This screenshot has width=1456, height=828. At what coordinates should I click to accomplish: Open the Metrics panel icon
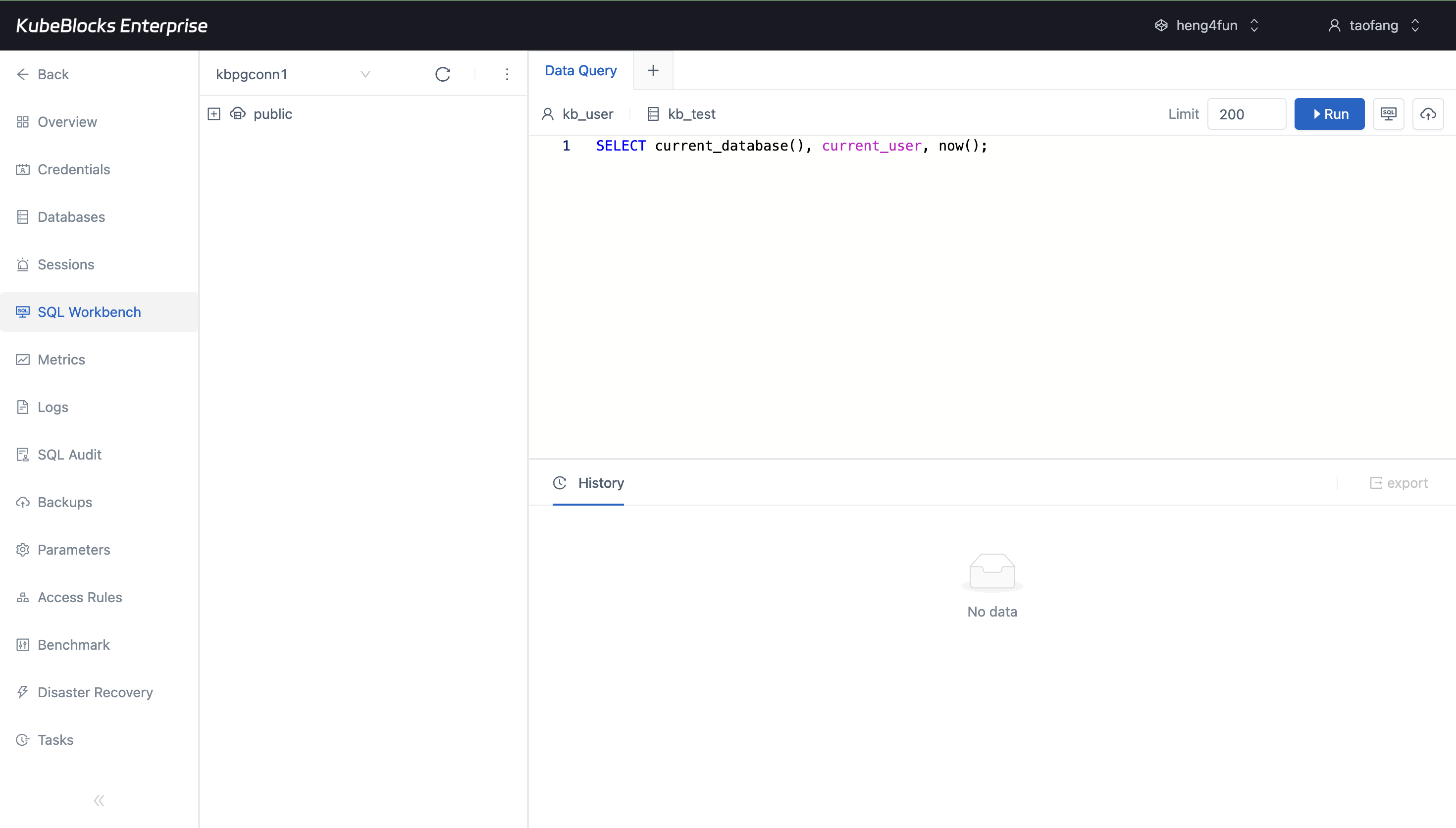(23, 360)
